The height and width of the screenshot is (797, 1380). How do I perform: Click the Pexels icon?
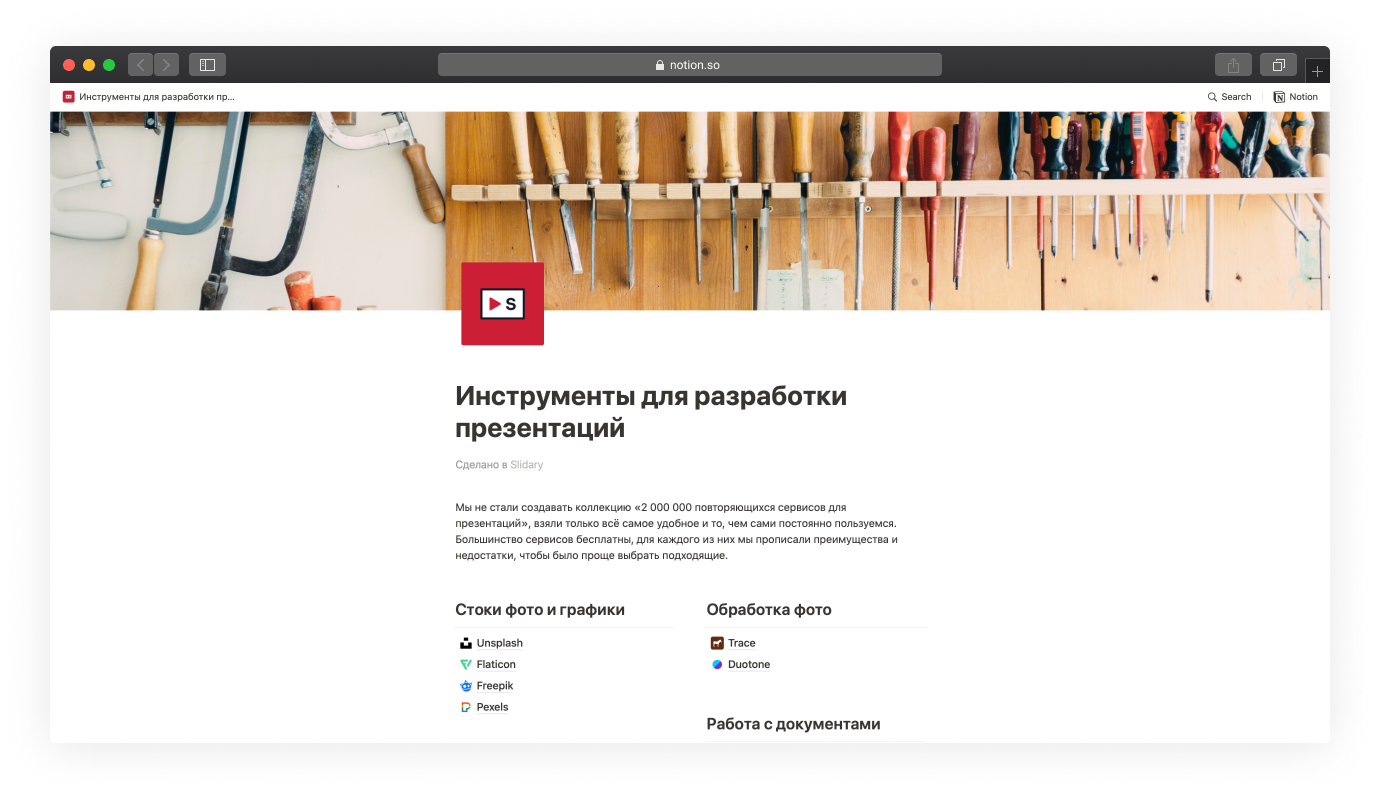(x=466, y=707)
